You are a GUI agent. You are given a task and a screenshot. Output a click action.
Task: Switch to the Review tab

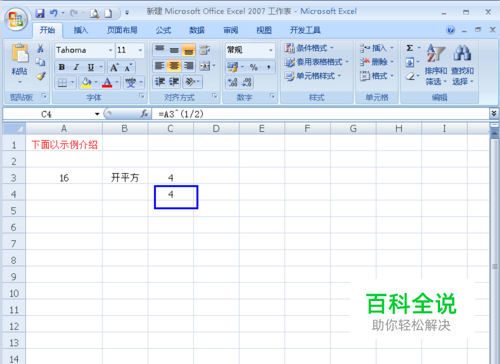230,30
